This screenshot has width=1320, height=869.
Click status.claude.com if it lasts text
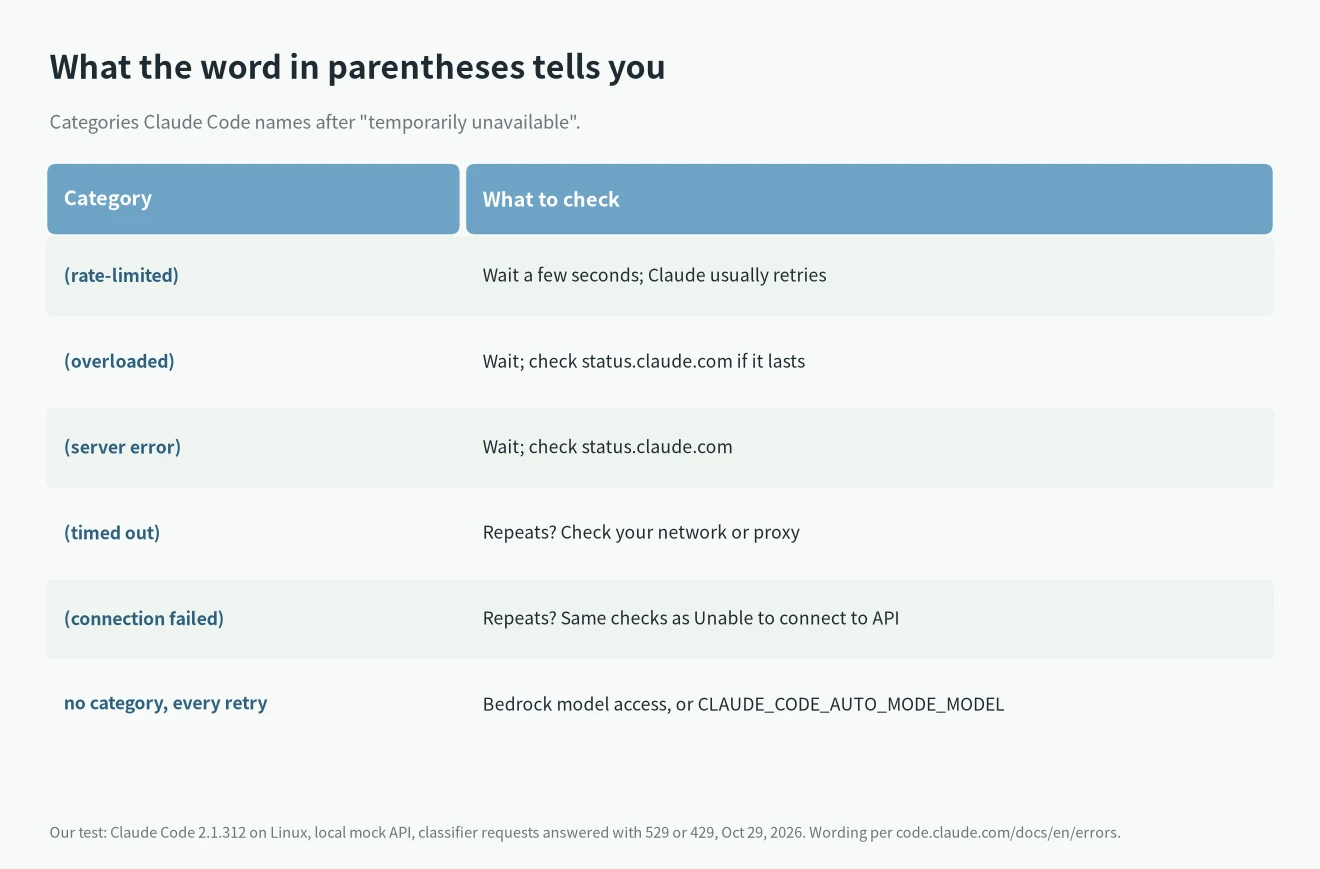[x=693, y=361]
